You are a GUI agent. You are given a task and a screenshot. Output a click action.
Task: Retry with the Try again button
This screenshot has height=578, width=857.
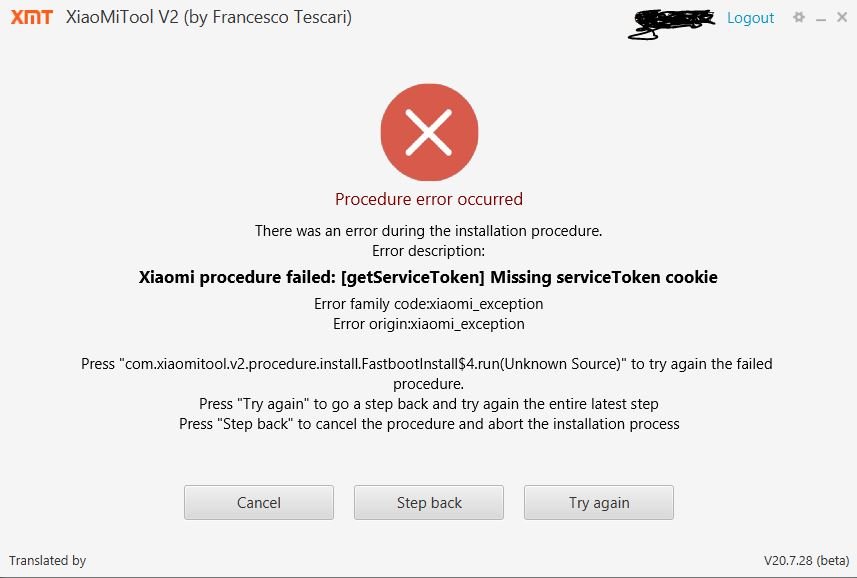click(x=599, y=502)
